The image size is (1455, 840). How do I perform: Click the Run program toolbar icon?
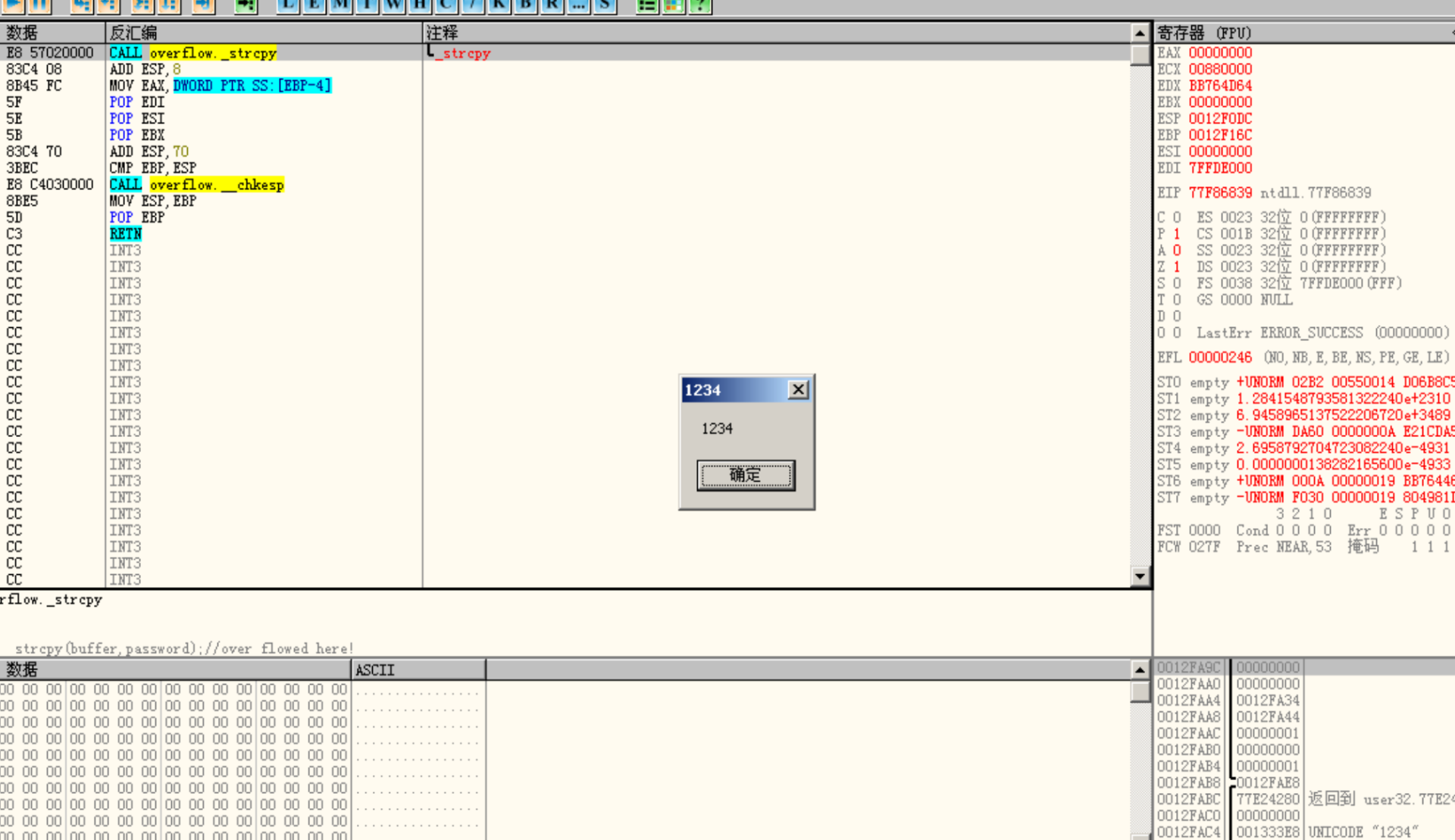point(14,5)
